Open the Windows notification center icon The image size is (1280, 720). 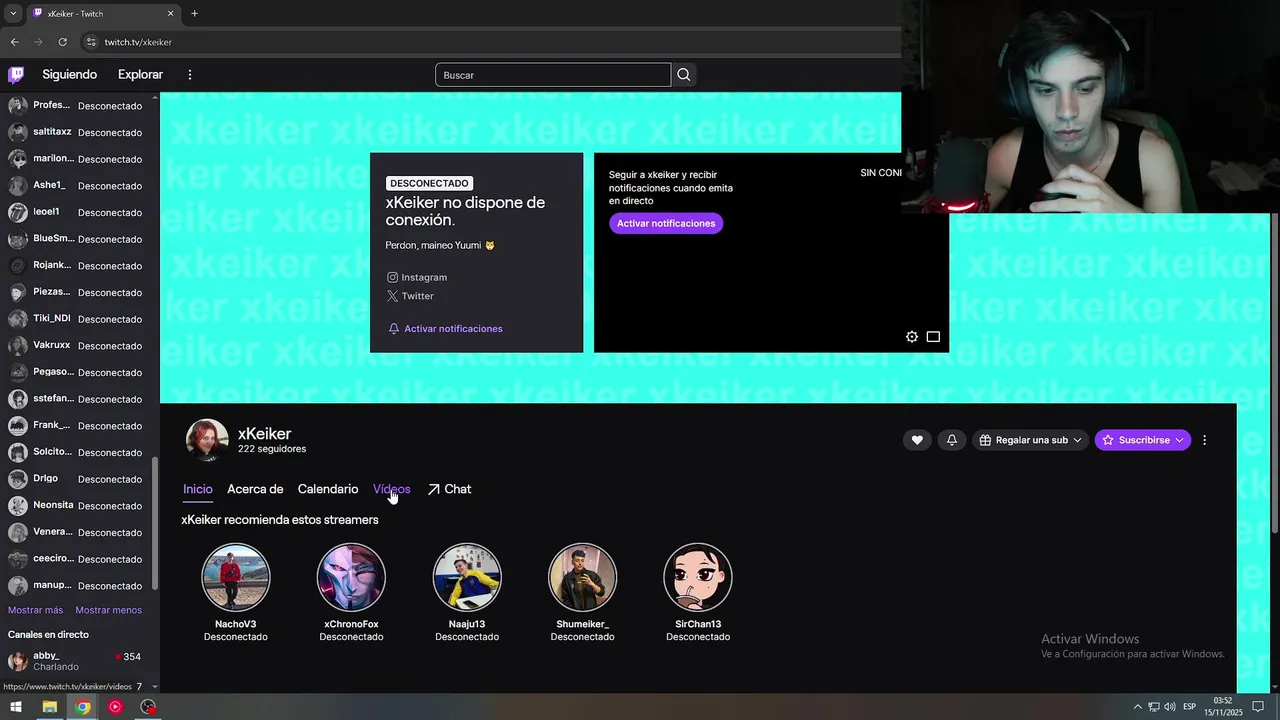pyautogui.click(x=1259, y=707)
